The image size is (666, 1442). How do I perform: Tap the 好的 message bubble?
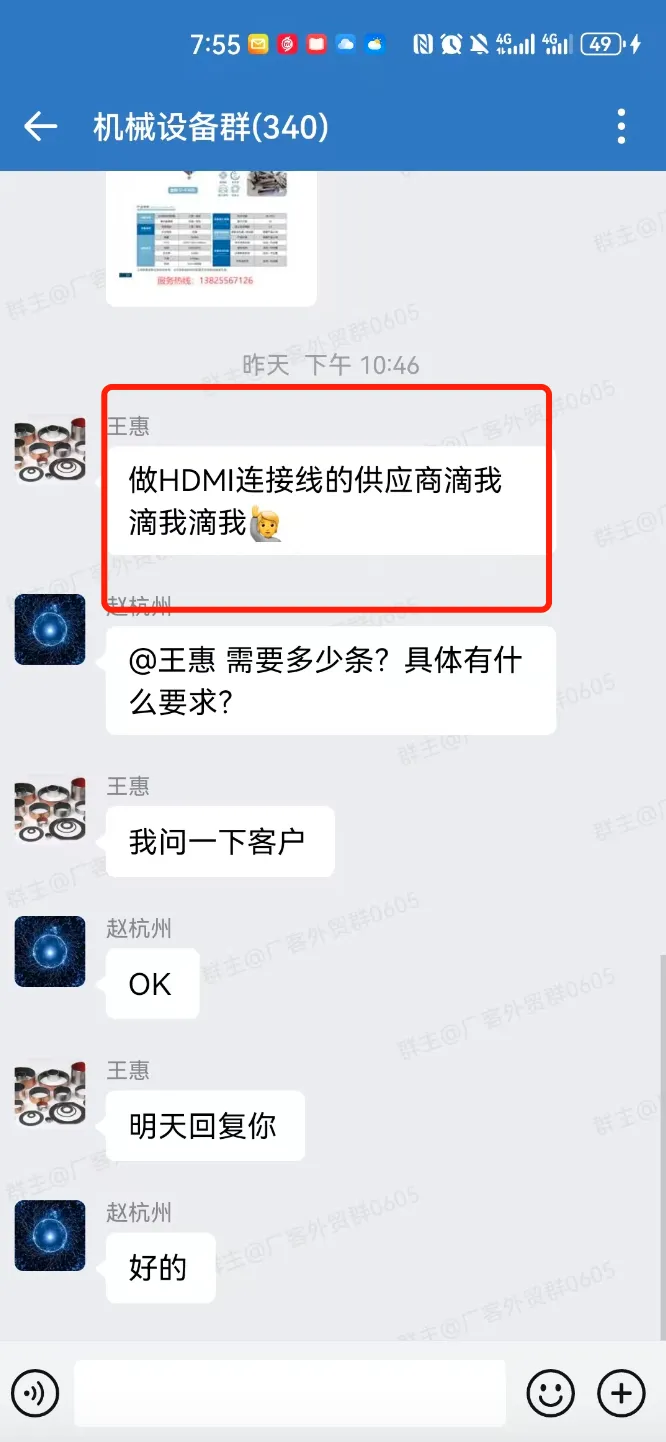pos(160,1268)
